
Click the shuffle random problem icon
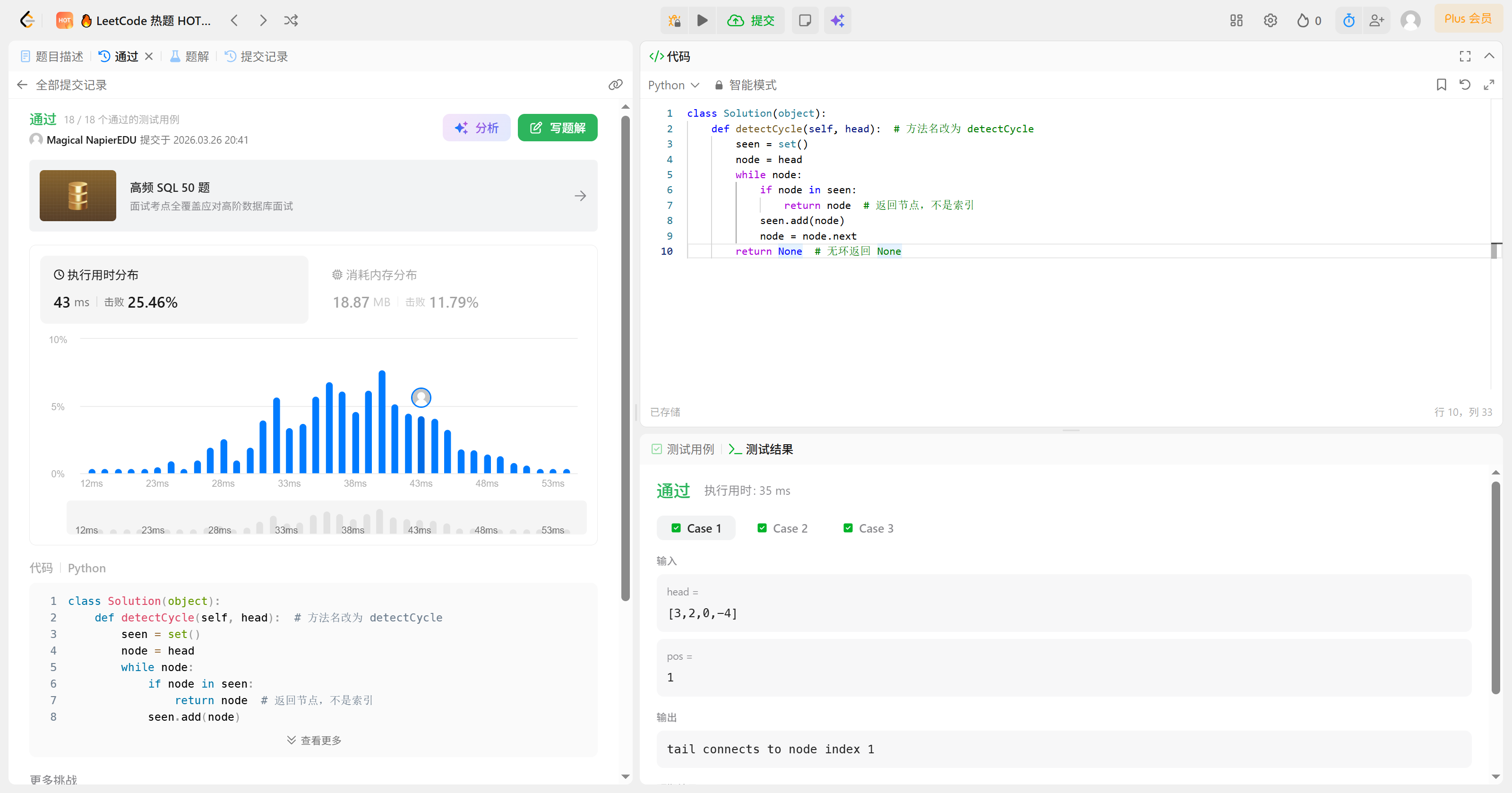point(291,20)
